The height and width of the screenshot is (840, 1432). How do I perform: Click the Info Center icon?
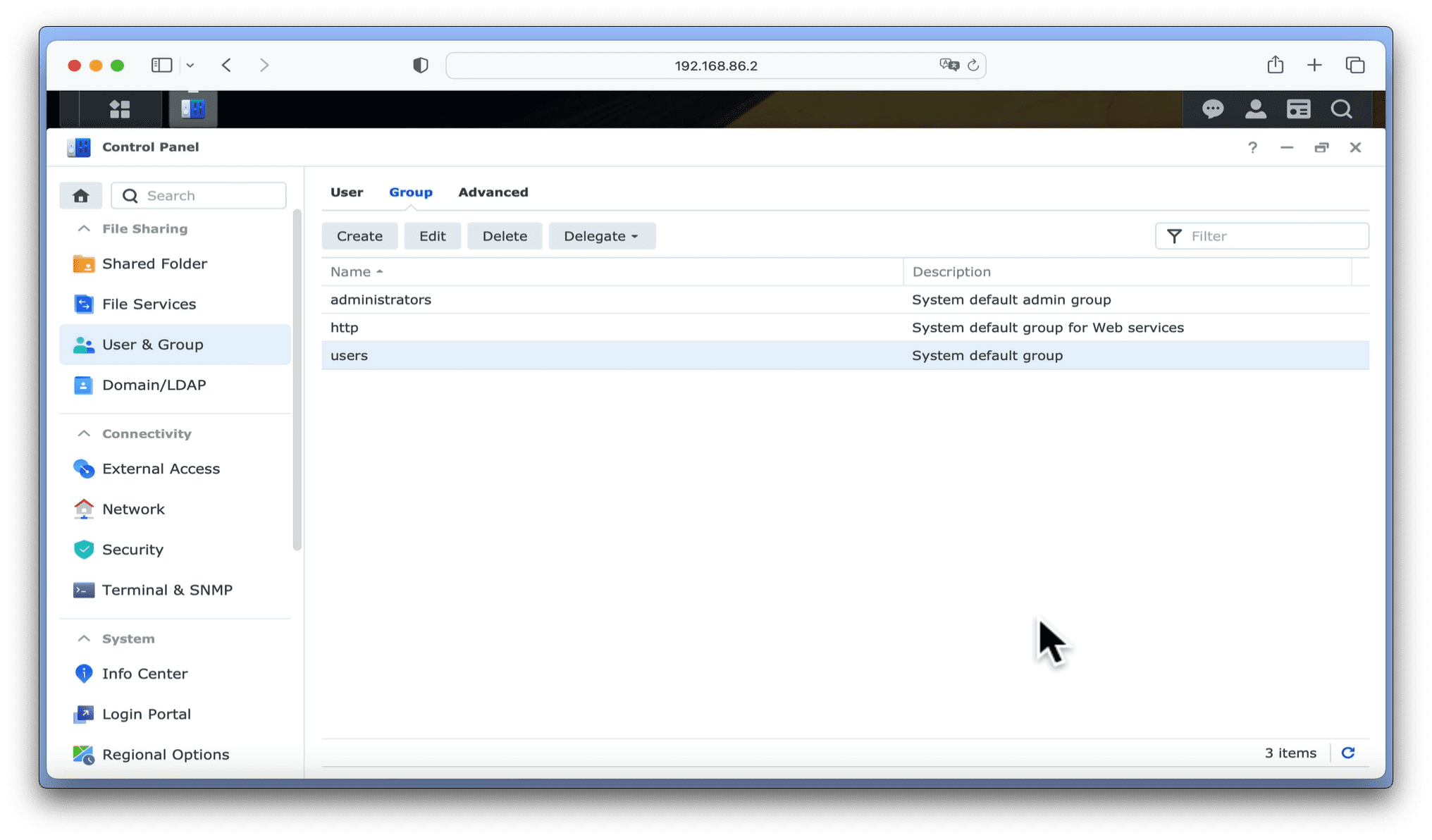point(84,674)
